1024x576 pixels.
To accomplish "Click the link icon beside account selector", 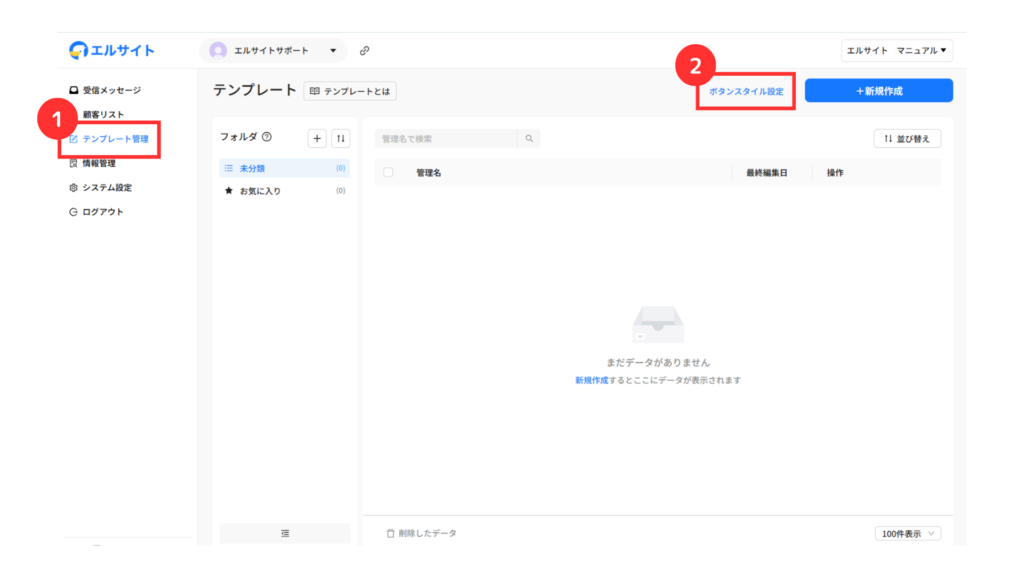I will (365, 51).
